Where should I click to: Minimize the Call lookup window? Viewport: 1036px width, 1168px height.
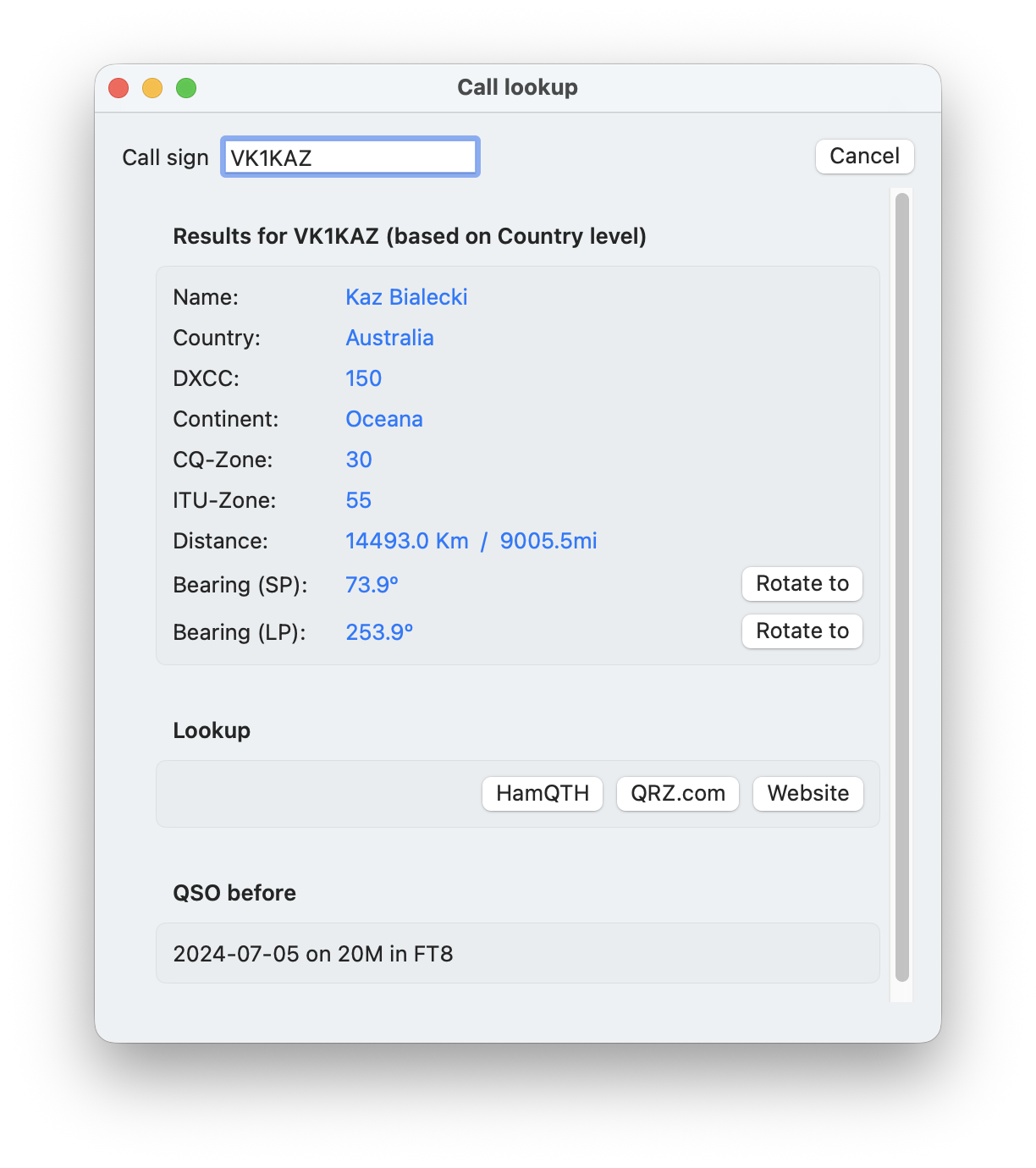(x=152, y=88)
